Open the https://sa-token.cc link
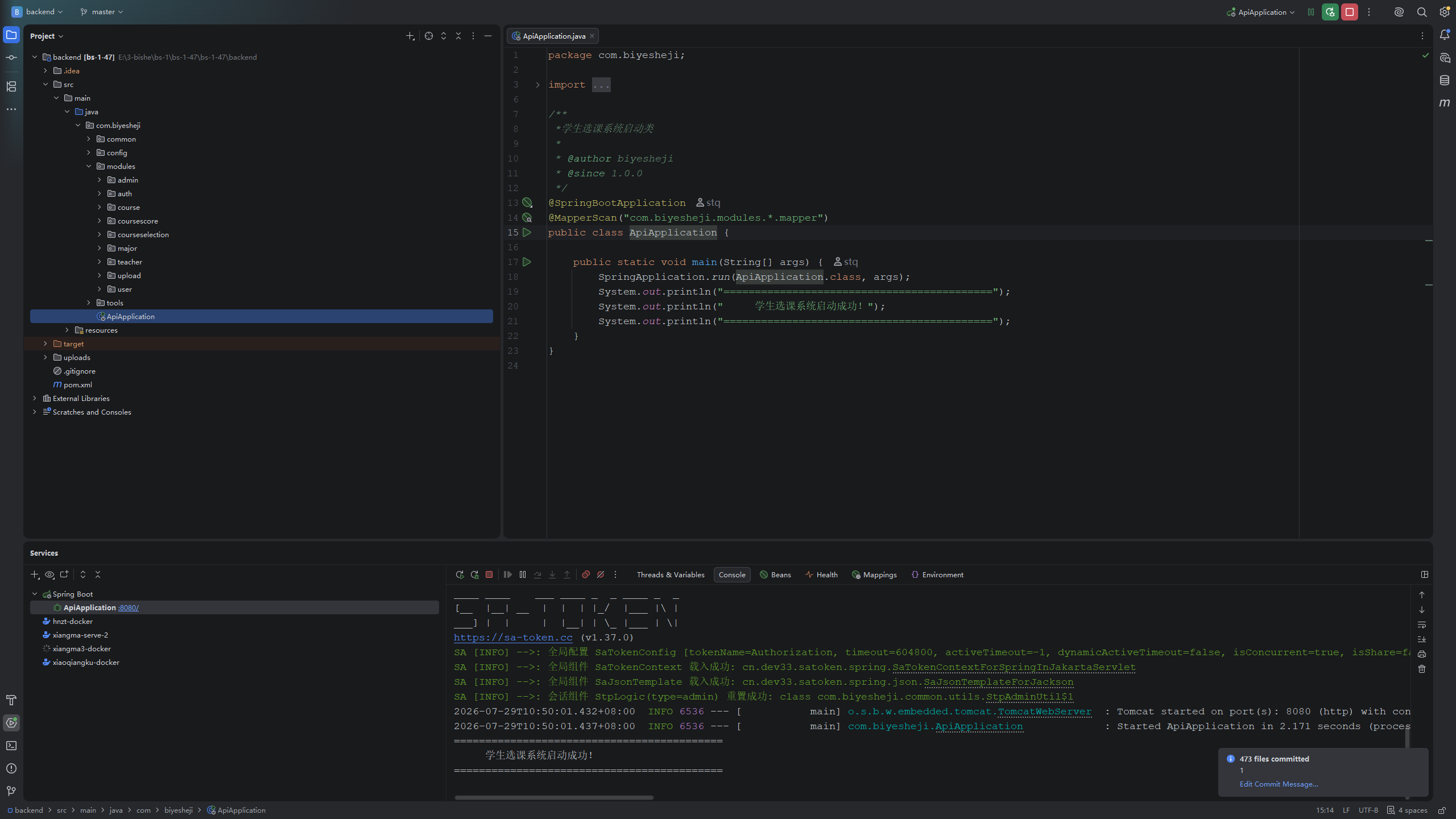This screenshot has width=1456, height=819. coord(513,638)
